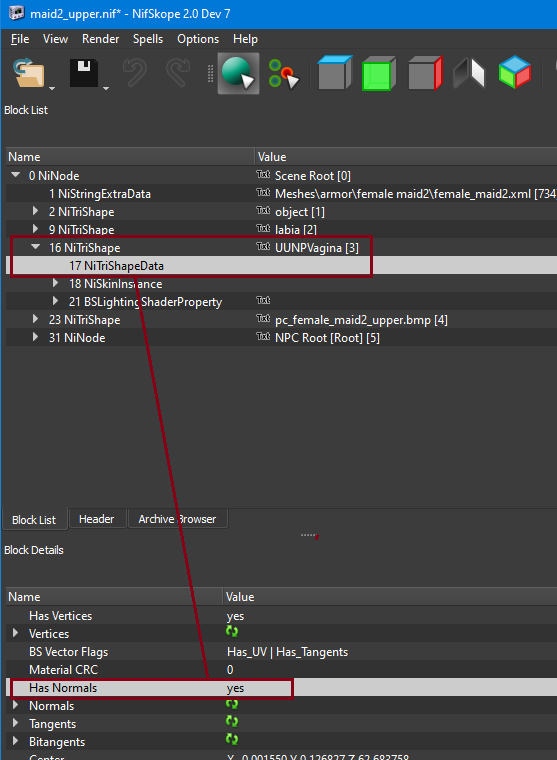
Task: Click Txt icon in BSLightingShaderProperty row
Action: click(263, 300)
